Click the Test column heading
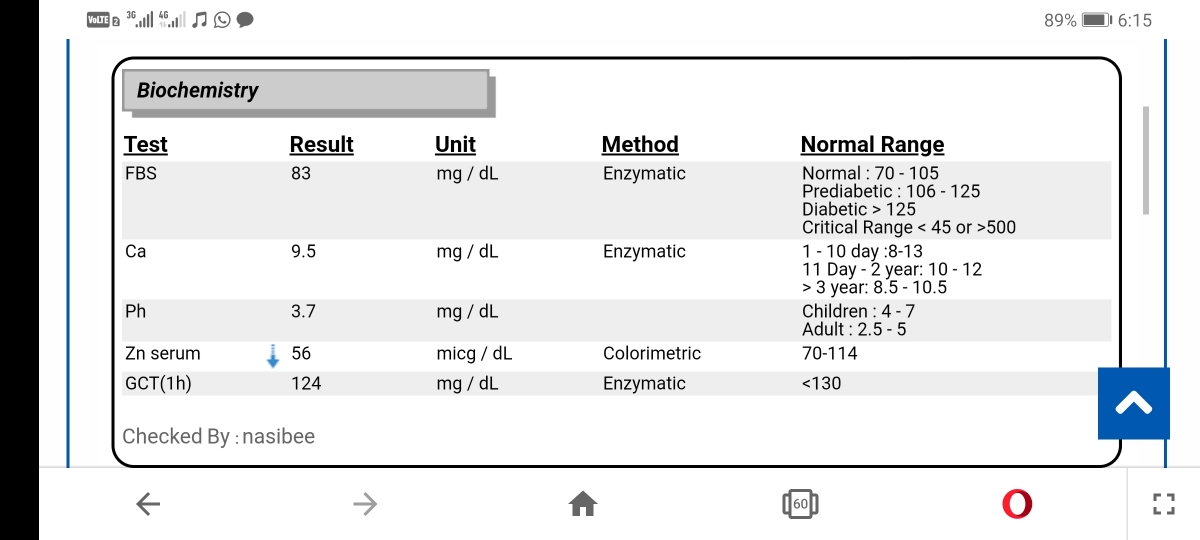The image size is (1200, 540). (146, 144)
